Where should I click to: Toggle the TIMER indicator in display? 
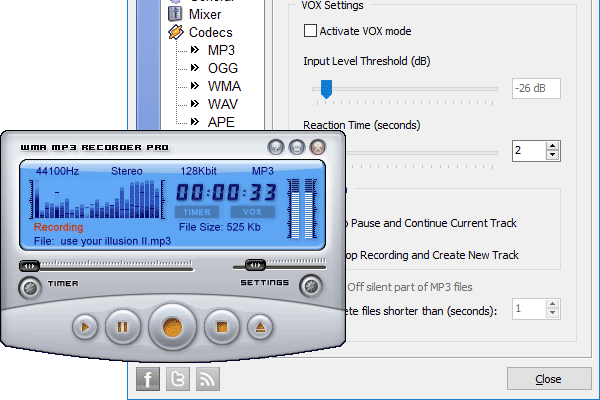click(x=197, y=212)
